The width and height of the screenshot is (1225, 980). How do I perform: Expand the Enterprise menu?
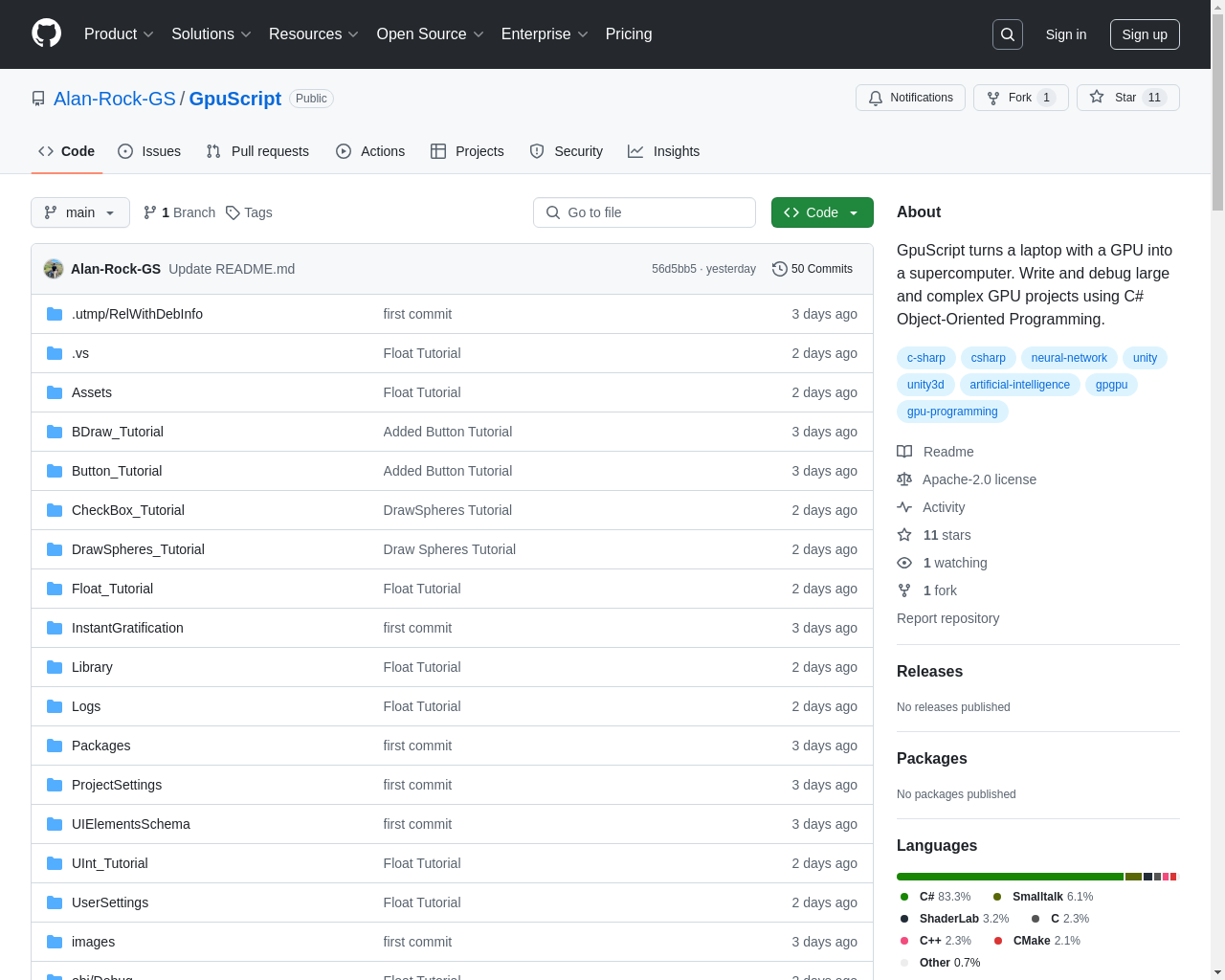[x=545, y=34]
